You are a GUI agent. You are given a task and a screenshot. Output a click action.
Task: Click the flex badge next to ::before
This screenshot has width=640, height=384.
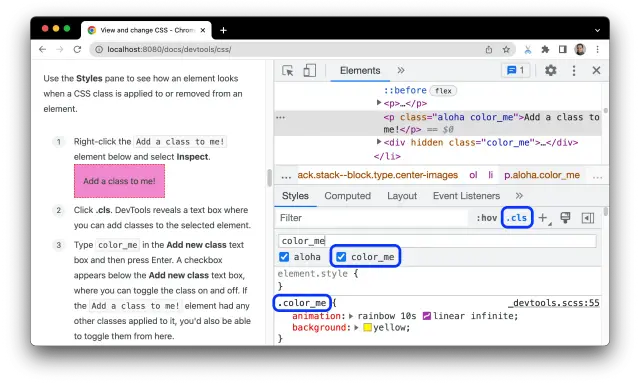pos(443,91)
